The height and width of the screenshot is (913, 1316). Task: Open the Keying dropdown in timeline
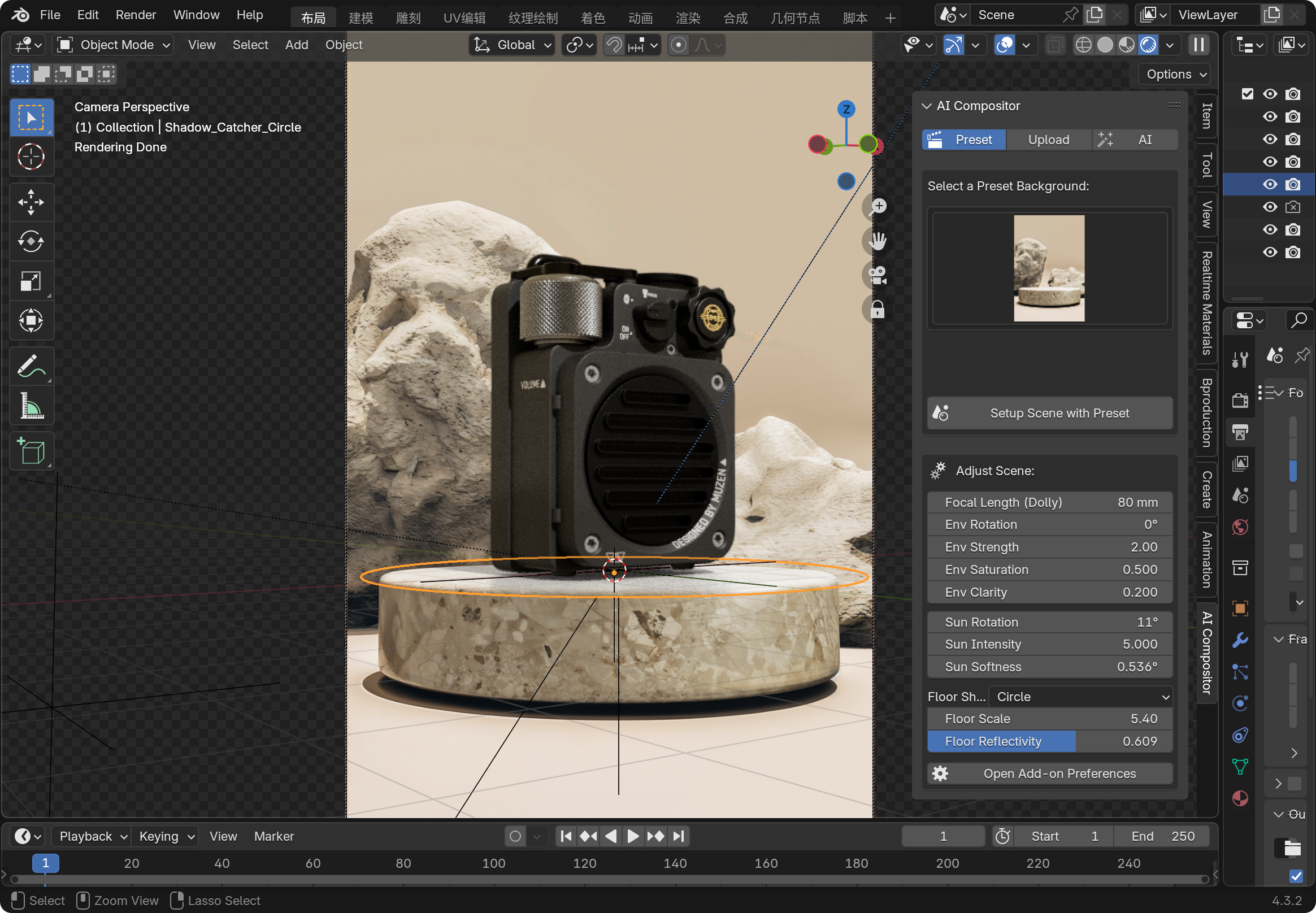point(166,836)
